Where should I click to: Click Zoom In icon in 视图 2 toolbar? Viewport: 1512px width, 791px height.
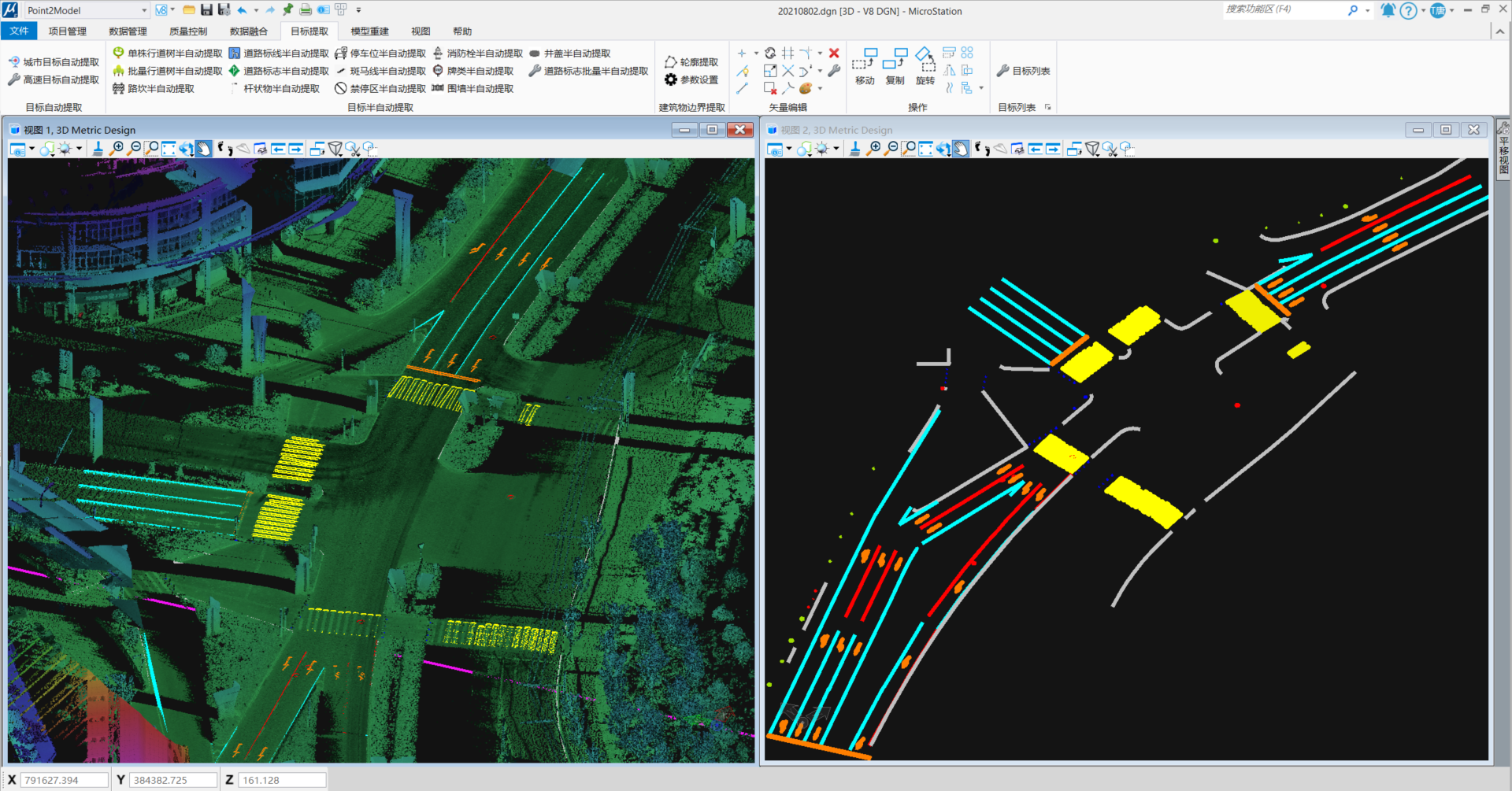(874, 149)
